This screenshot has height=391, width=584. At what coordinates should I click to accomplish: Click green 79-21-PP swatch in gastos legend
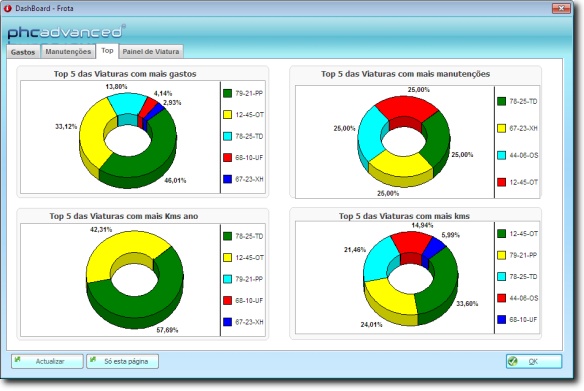click(227, 93)
